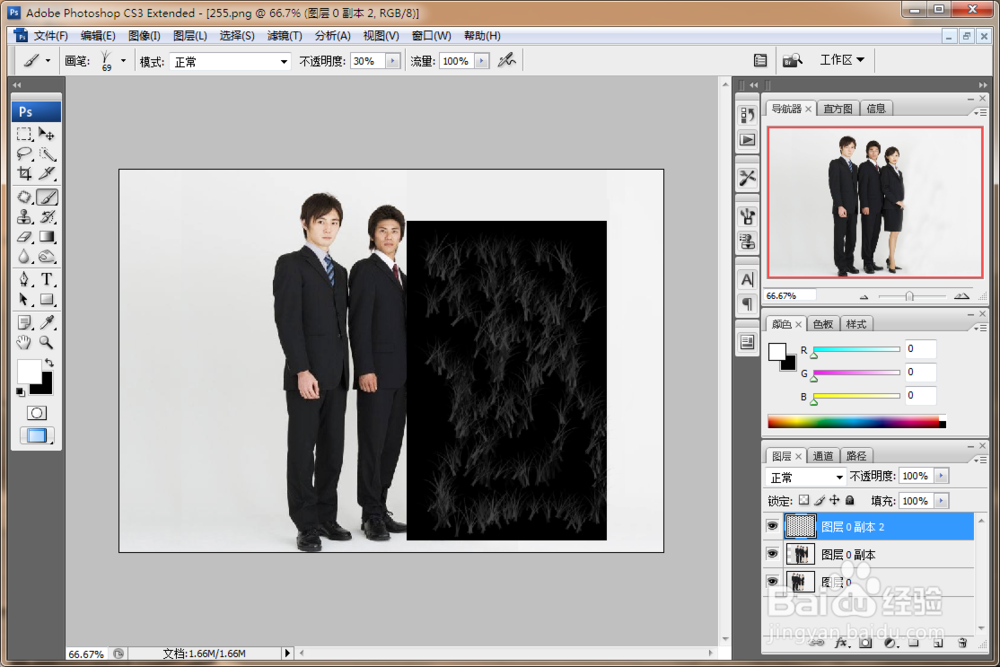Open 工作区 workspace dropdown

coord(842,60)
